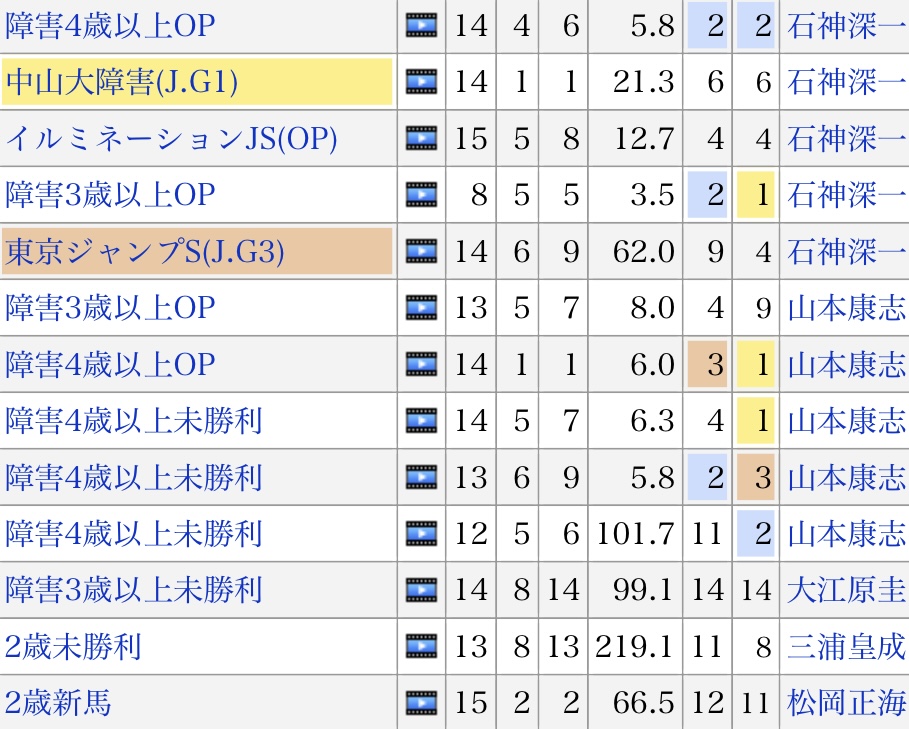
Task: Click jockey 松岡正海 link
Action: pyautogui.click(x=846, y=703)
